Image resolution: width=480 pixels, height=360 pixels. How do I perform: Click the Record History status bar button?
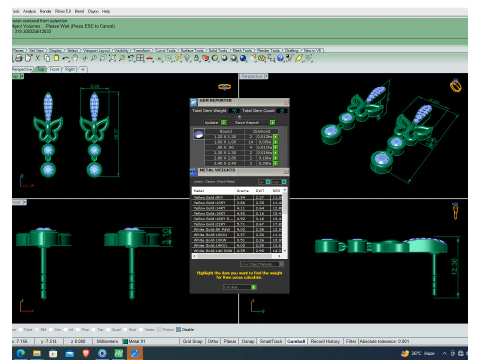point(325,341)
